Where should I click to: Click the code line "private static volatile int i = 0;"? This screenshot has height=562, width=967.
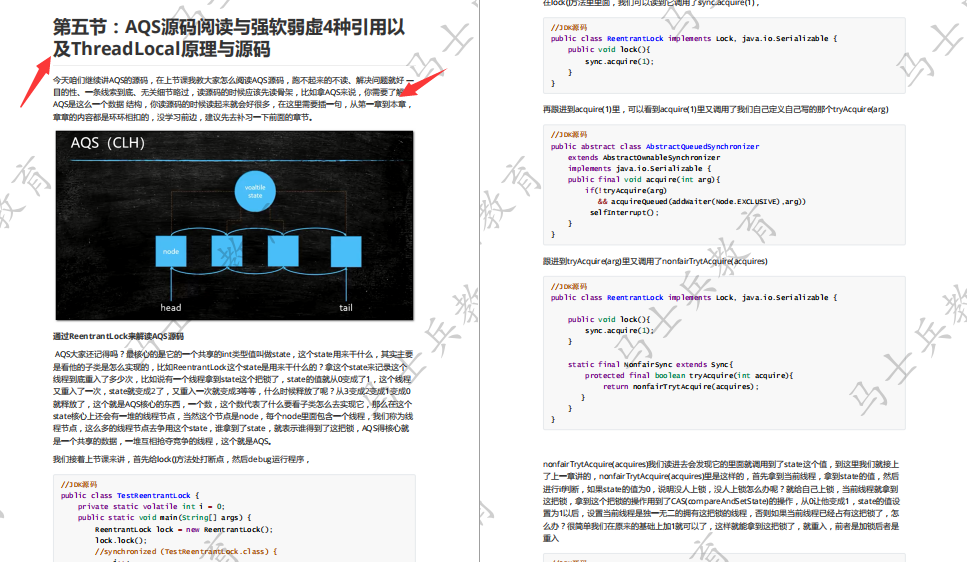(x=150, y=506)
